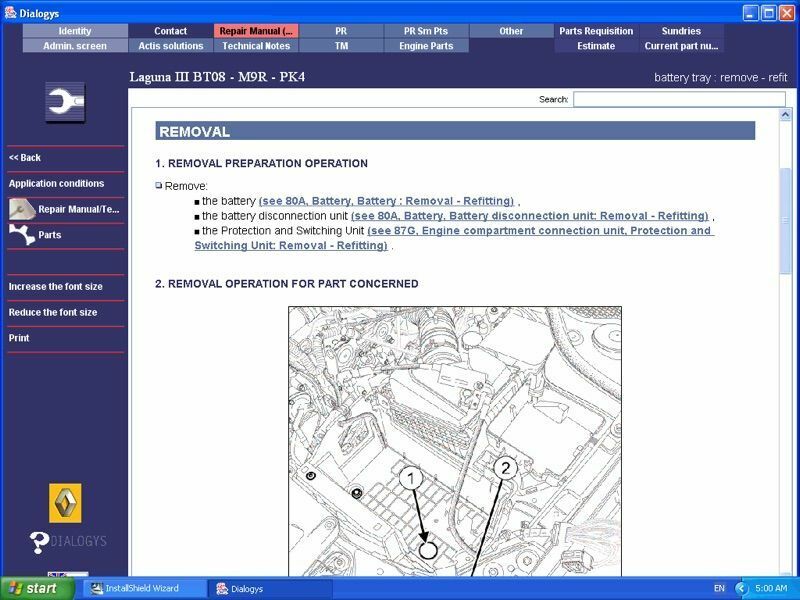
Task: Open the Estimate tab
Action: click(596, 46)
